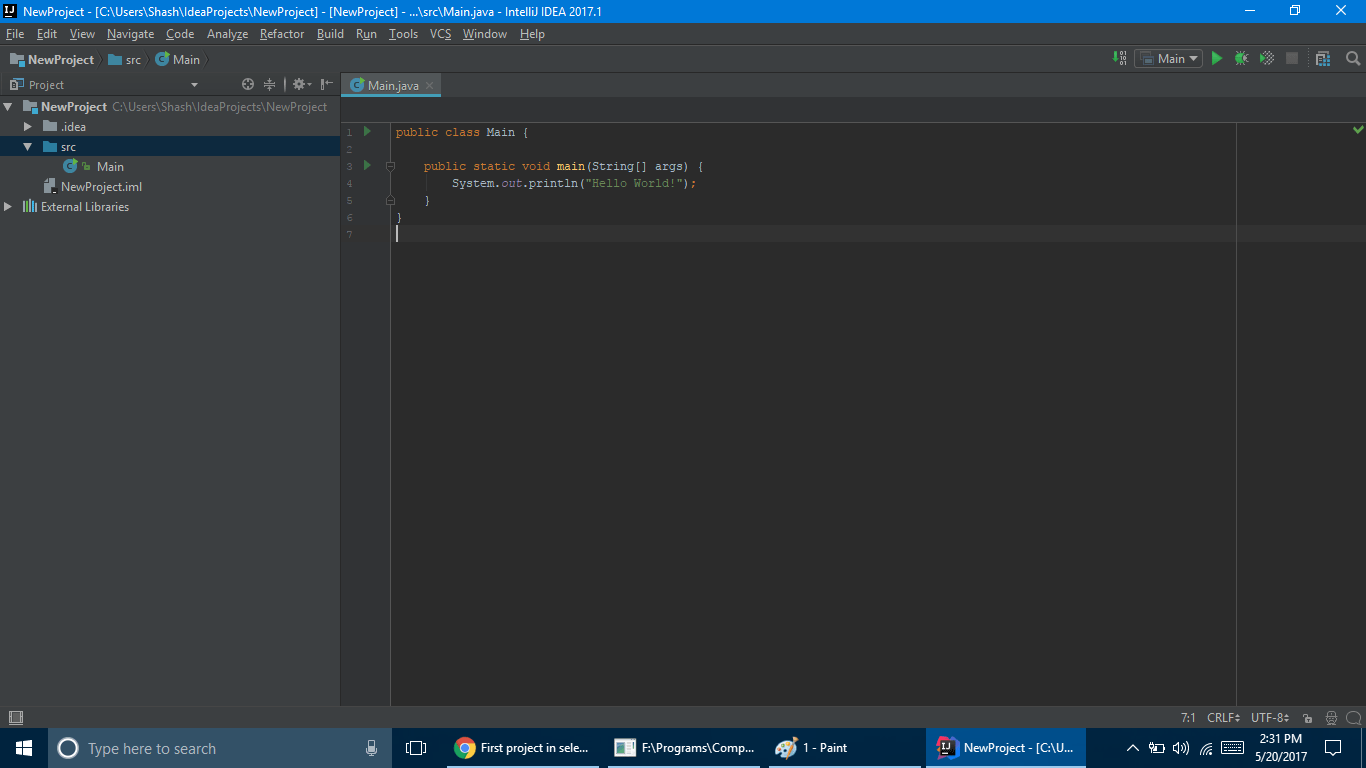Open the Refactor menu

click(x=281, y=33)
